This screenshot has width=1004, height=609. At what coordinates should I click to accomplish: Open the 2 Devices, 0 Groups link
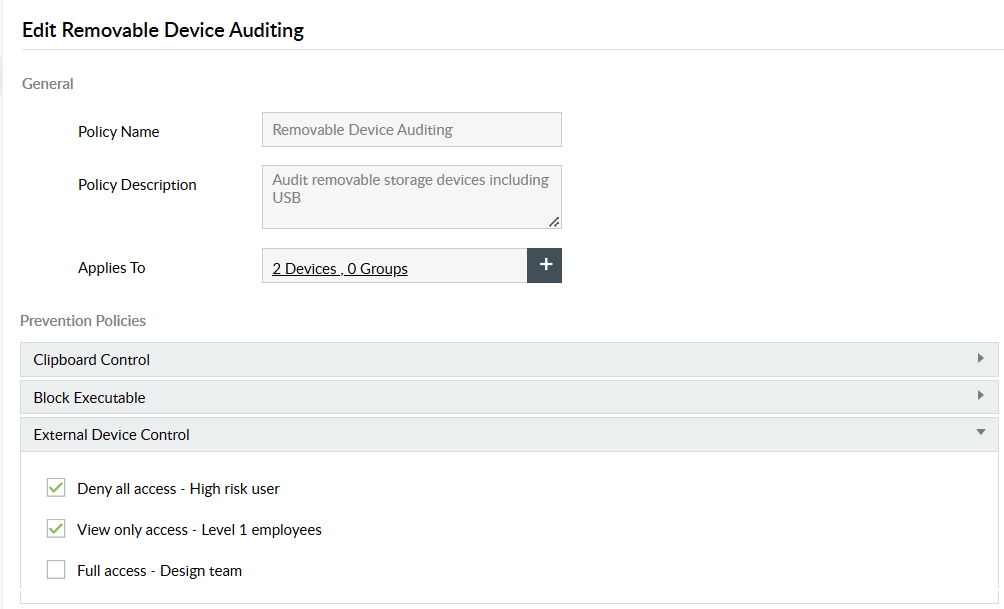[340, 268]
